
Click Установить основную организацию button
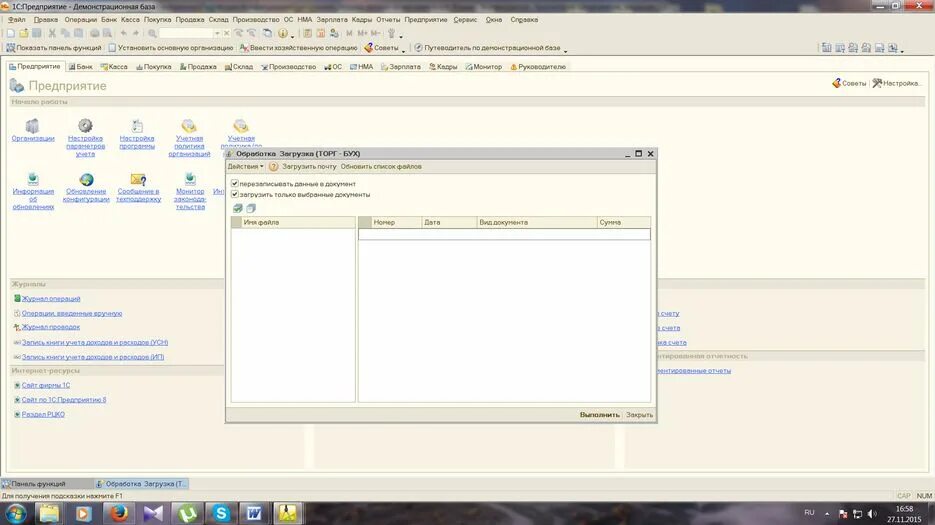(x=171, y=48)
